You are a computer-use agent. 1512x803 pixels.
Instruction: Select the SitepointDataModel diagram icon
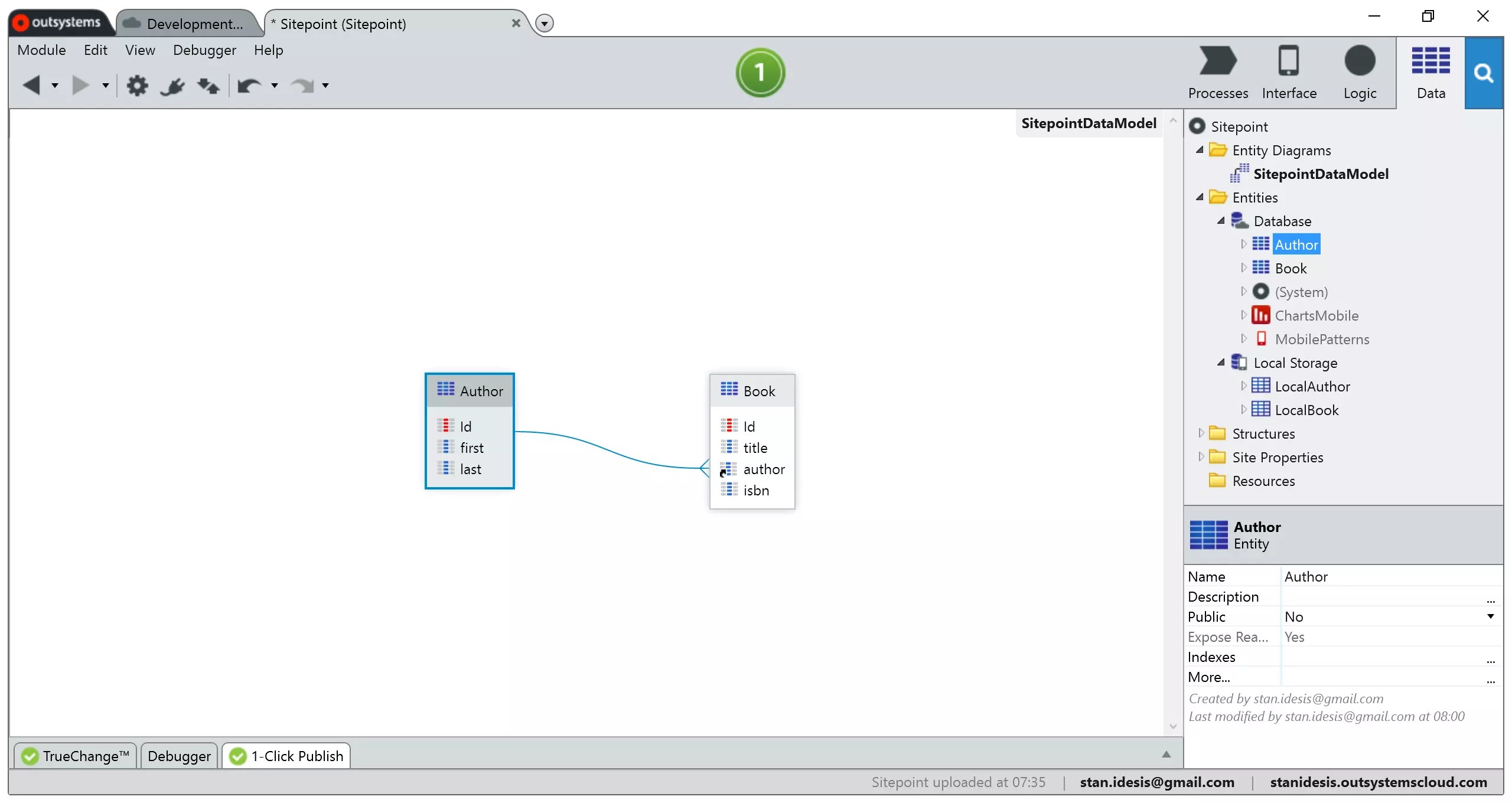click(x=1240, y=173)
